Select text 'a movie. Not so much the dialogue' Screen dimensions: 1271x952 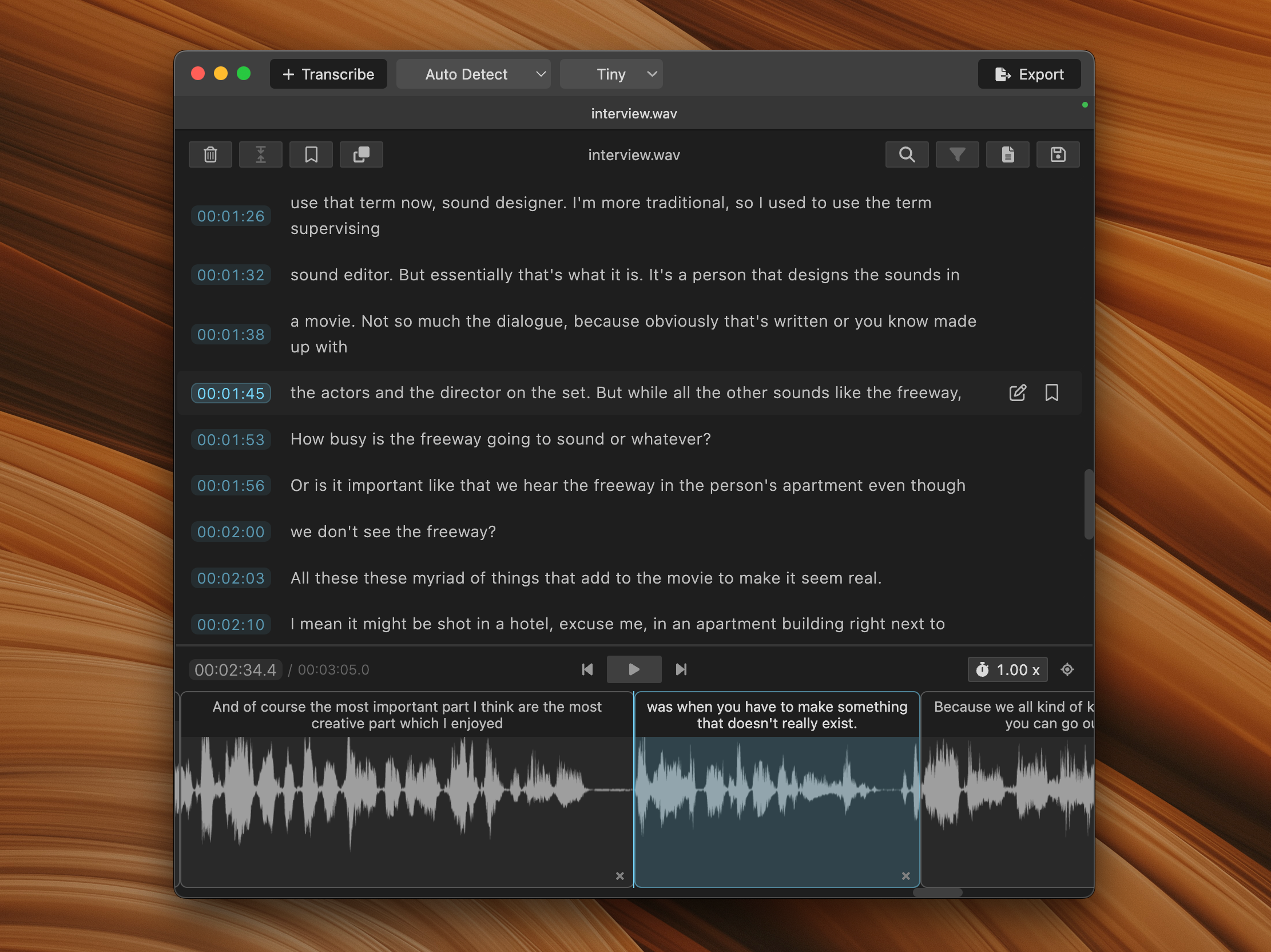click(429, 321)
